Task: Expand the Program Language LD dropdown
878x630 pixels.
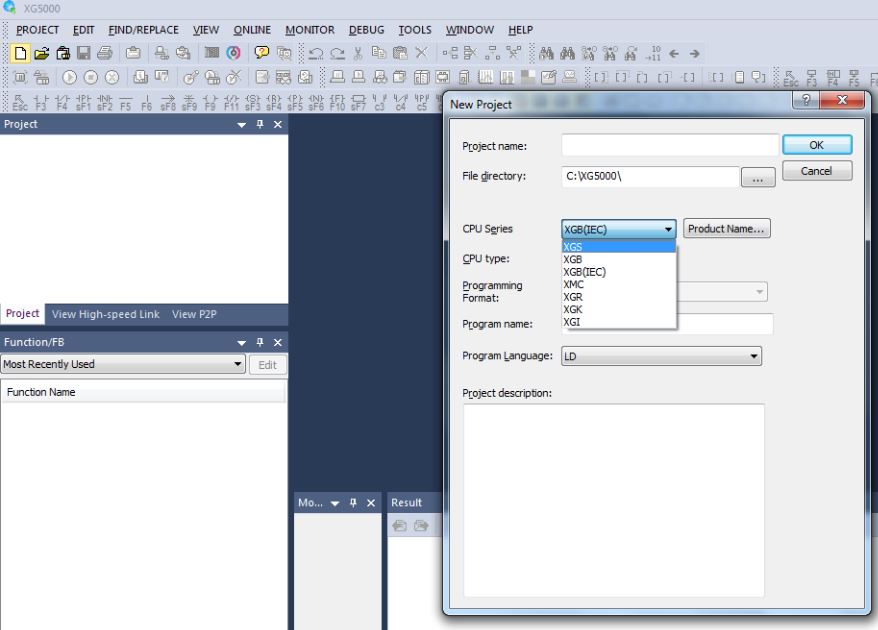Action: (661, 356)
